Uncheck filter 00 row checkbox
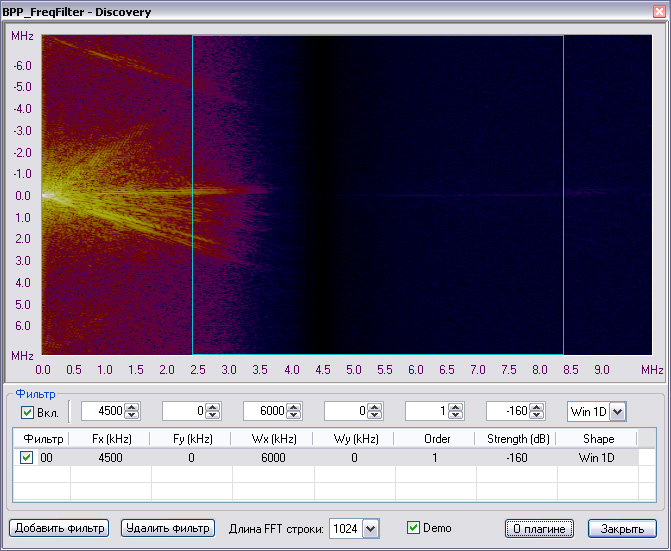Image resolution: width=671 pixels, height=551 pixels. (26, 457)
